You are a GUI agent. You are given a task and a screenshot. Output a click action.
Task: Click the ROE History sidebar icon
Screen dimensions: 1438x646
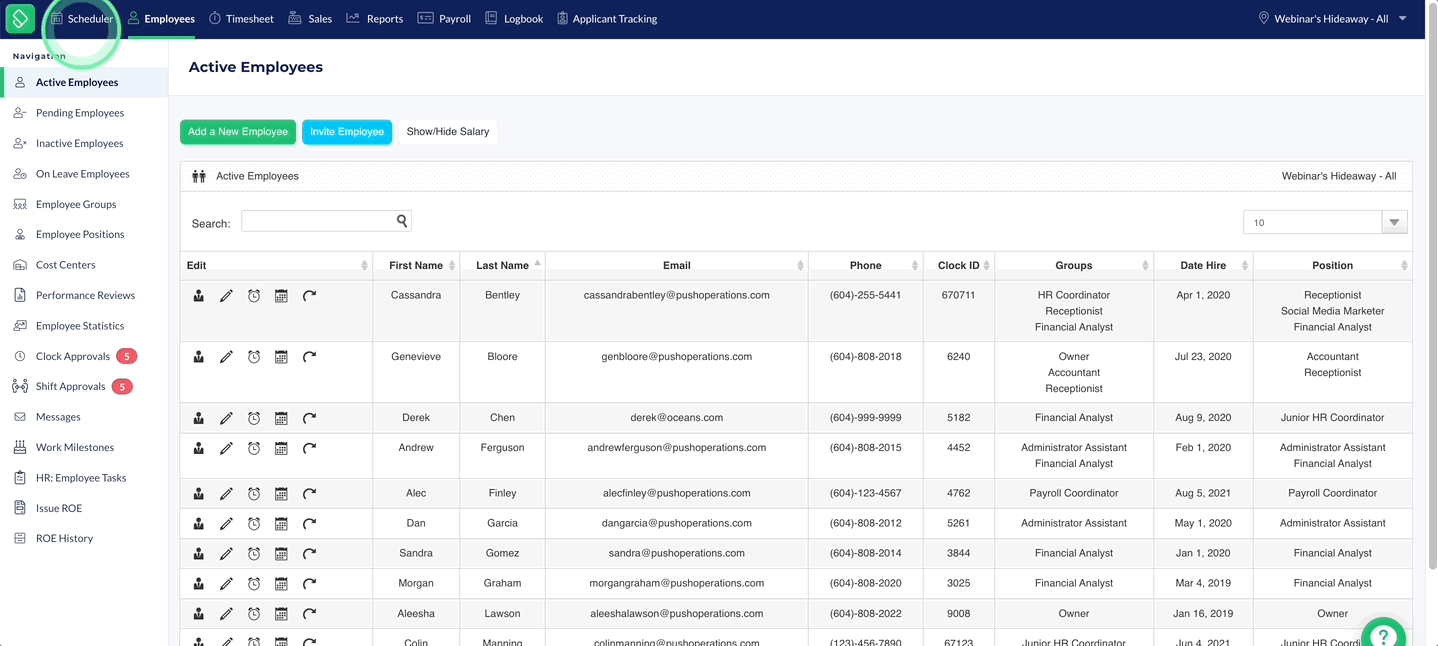coord(19,538)
